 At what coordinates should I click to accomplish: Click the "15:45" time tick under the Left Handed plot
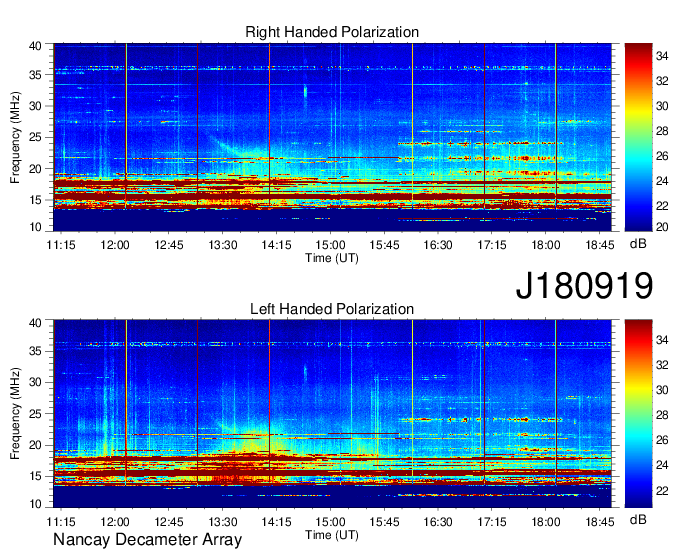coord(384,522)
